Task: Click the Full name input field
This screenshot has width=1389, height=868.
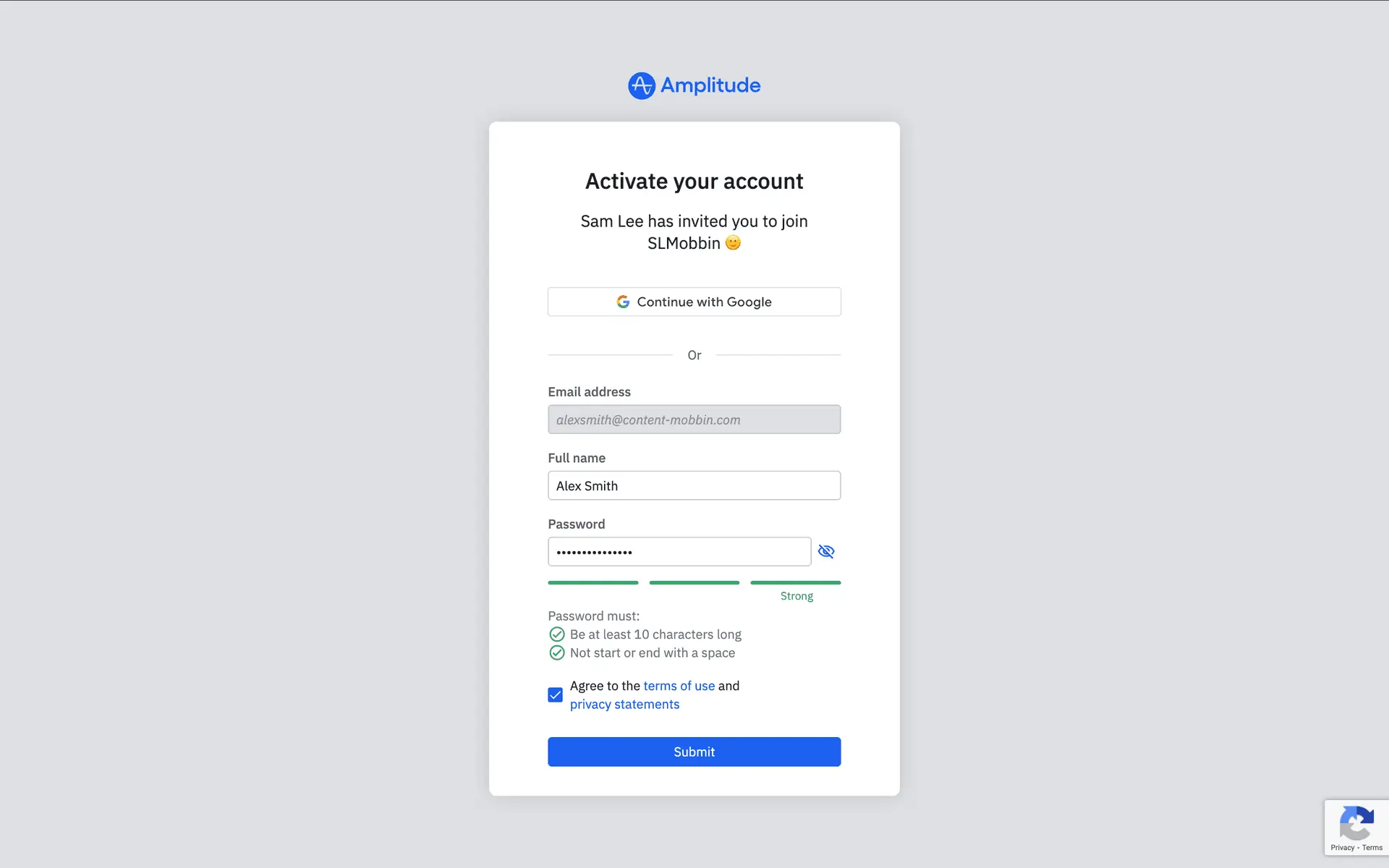Action: pyautogui.click(x=694, y=485)
